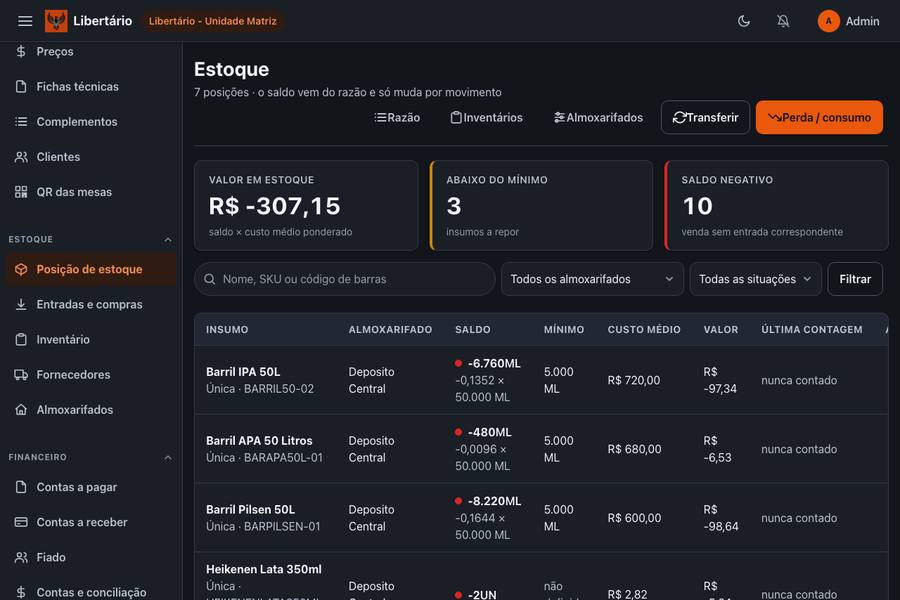This screenshot has width=900, height=600.
Task: Click the Saldo negativo card
Action: coord(777,206)
